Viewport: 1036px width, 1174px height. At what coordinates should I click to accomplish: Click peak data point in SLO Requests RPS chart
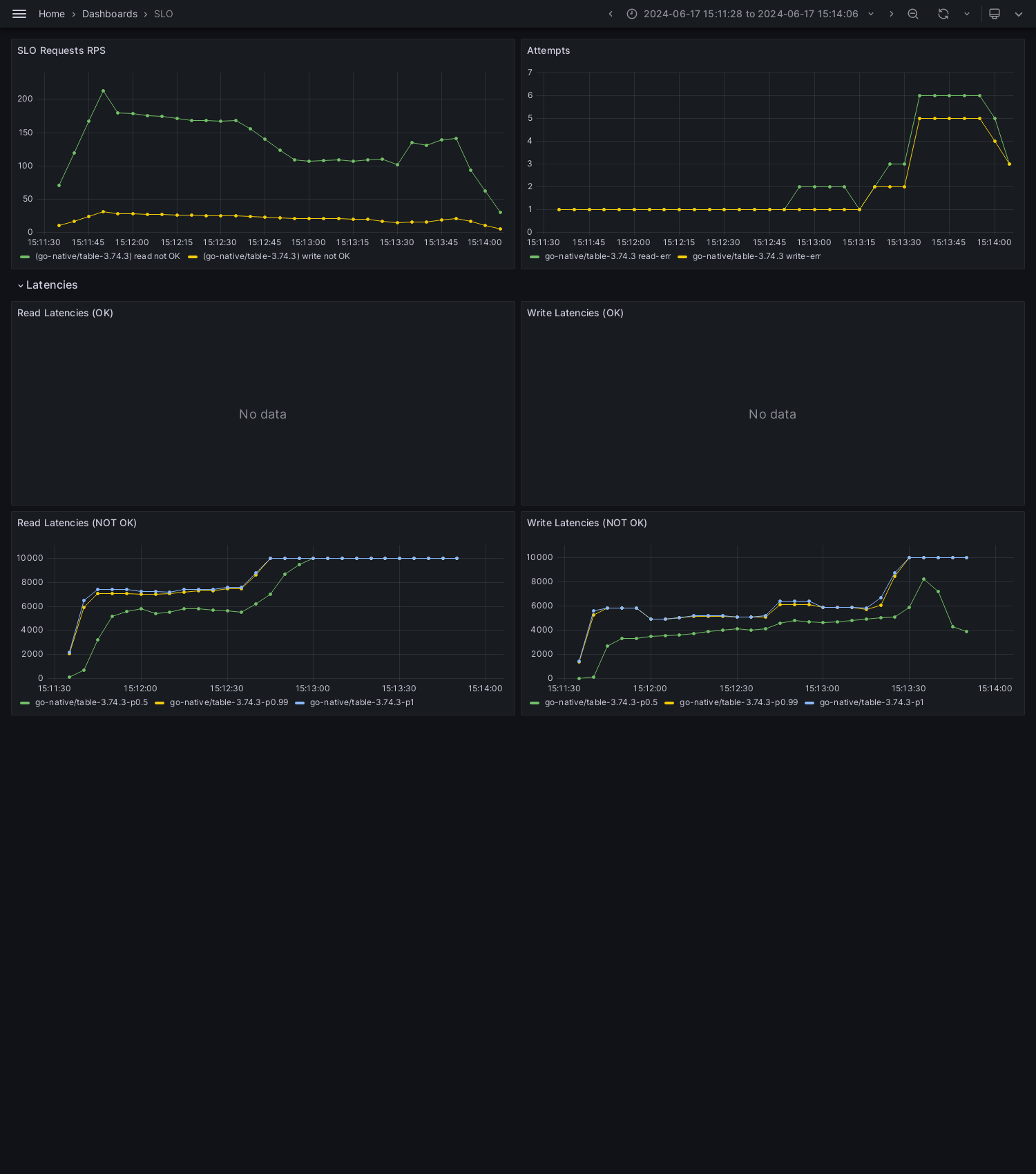(x=103, y=90)
